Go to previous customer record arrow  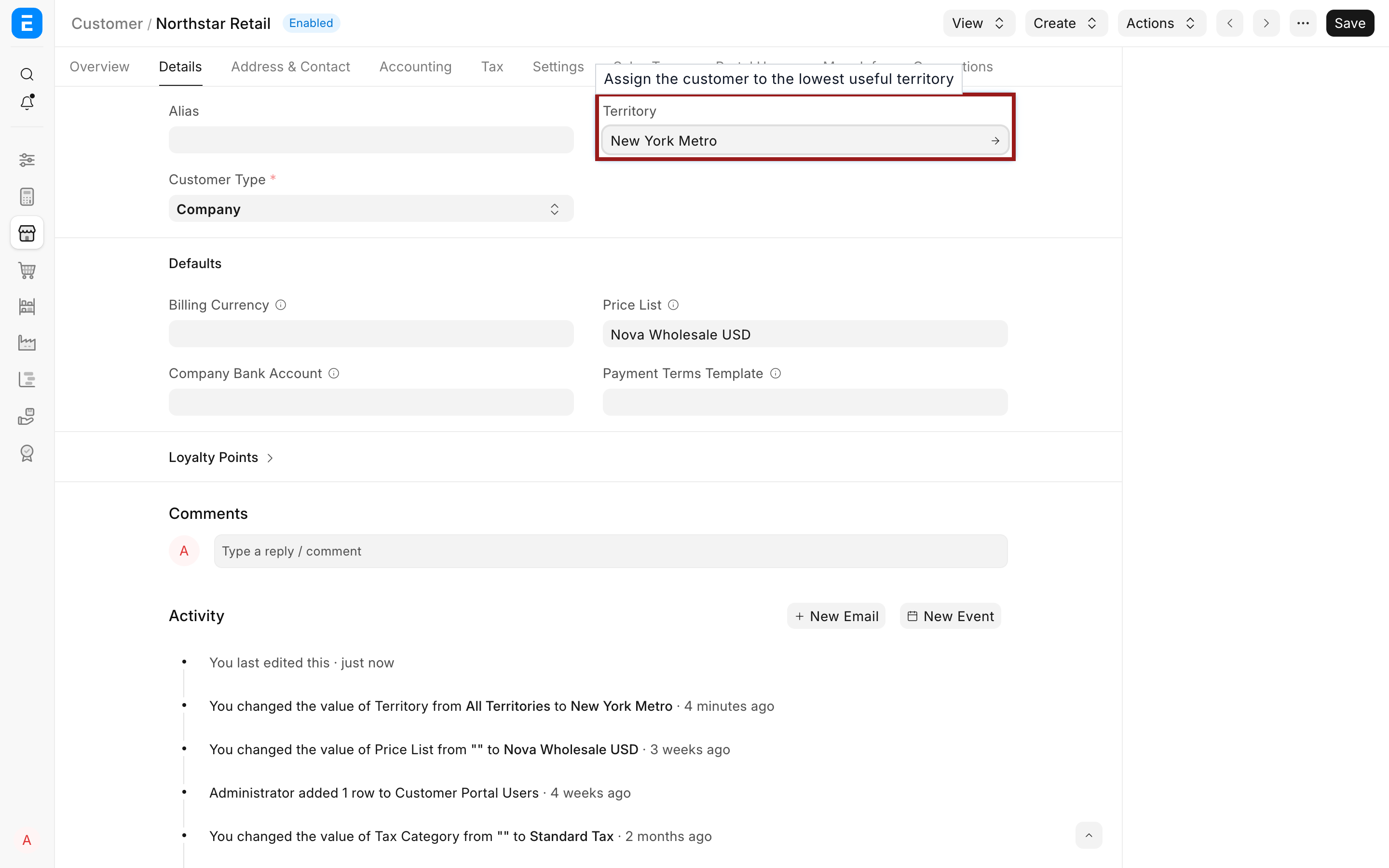[x=1229, y=23]
